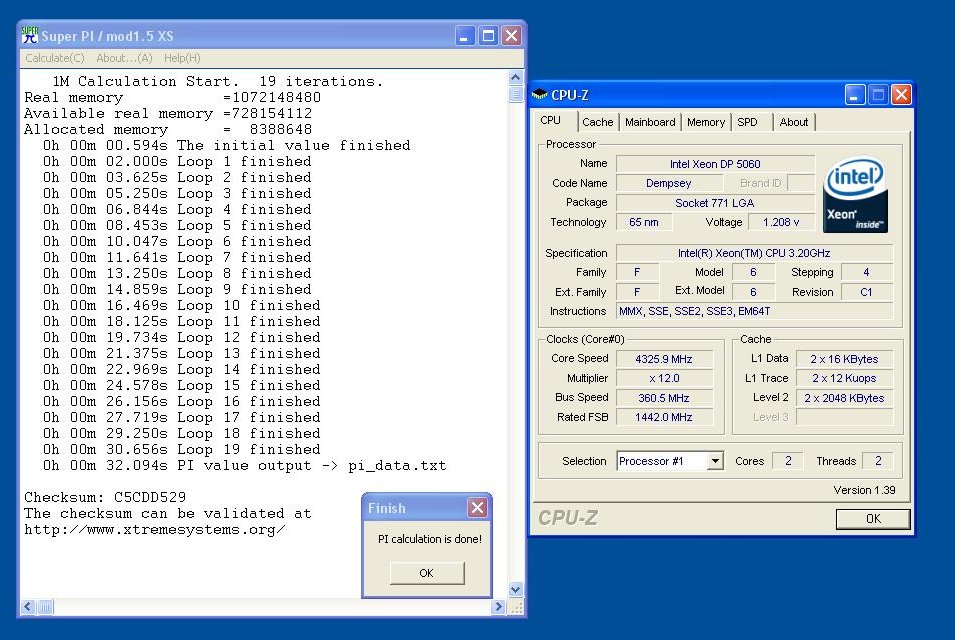
Task: Close the Super PI window
Action: click(x=512, y=36)
